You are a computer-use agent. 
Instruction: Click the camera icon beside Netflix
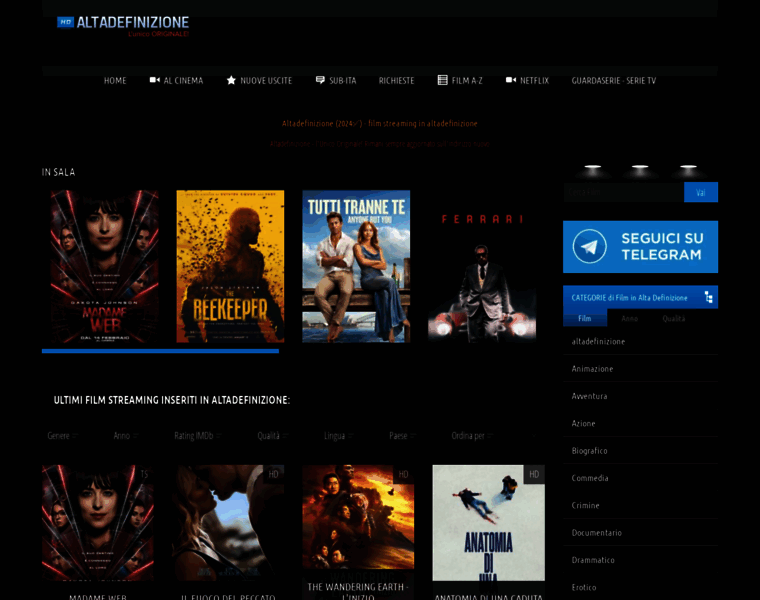tap(510, 80)
